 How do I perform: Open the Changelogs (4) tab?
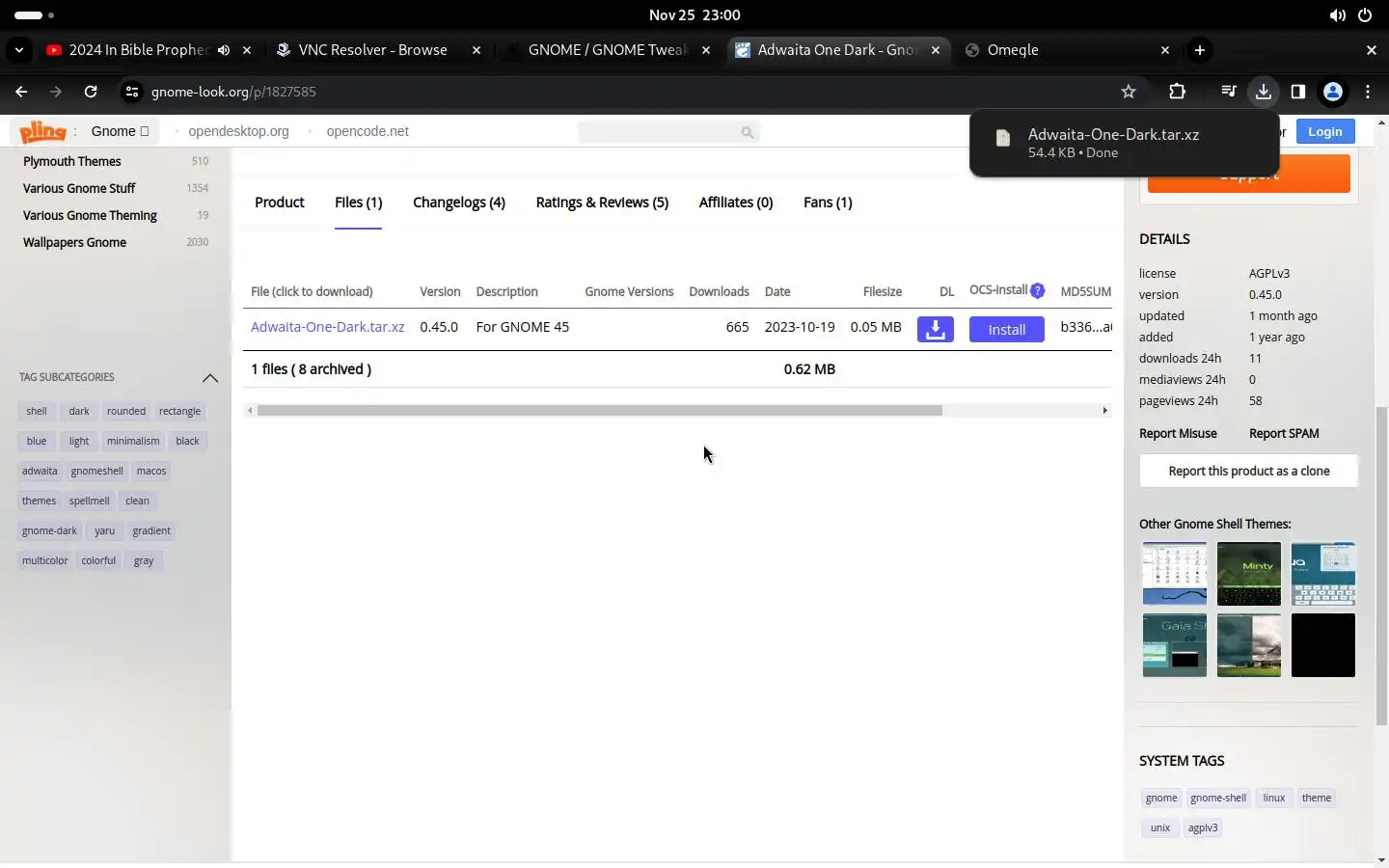tap(459, 203)
